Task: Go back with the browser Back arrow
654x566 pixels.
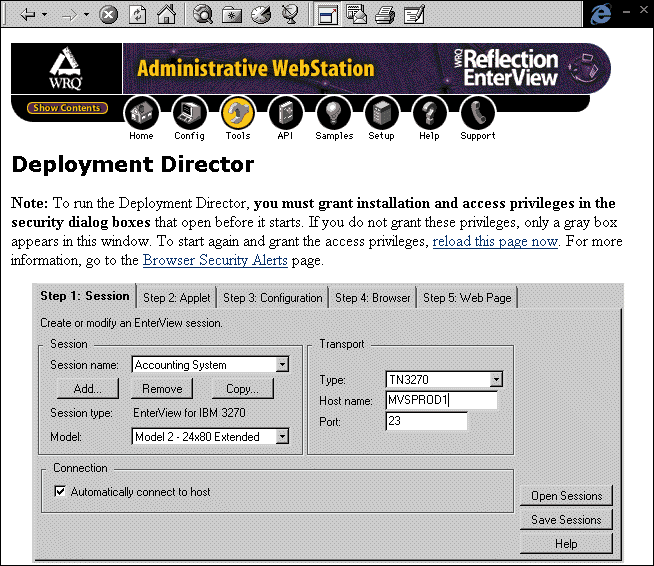Action: (28, 15)
